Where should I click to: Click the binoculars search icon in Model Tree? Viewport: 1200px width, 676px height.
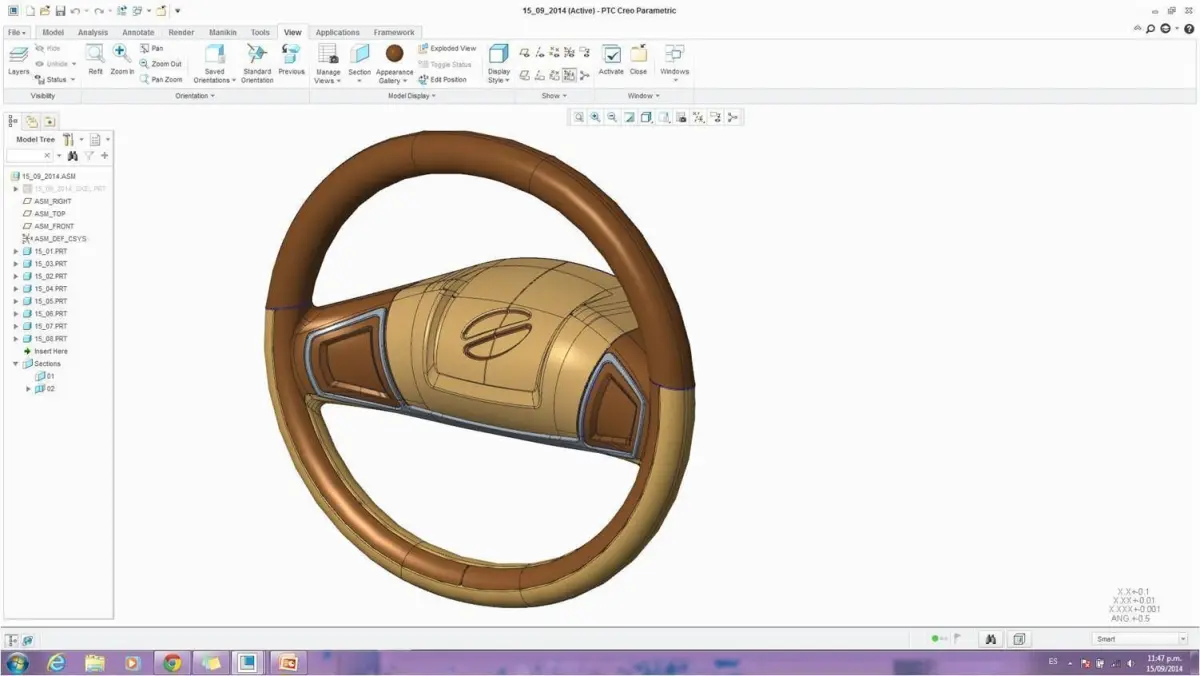coord(73,156)
